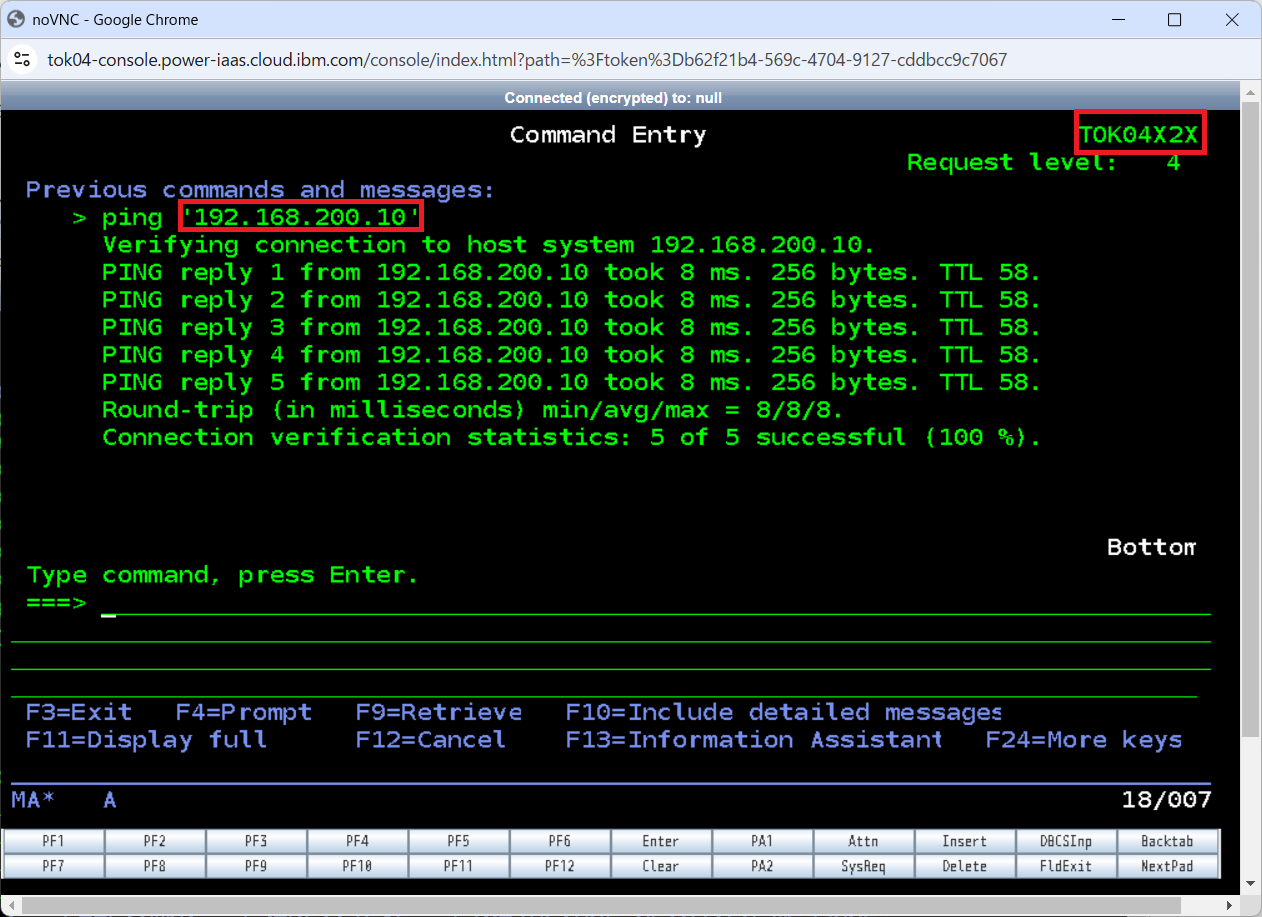Click the PF12 function key button
The width and height of the screenshot is (1262, 917).
[559, 866]
